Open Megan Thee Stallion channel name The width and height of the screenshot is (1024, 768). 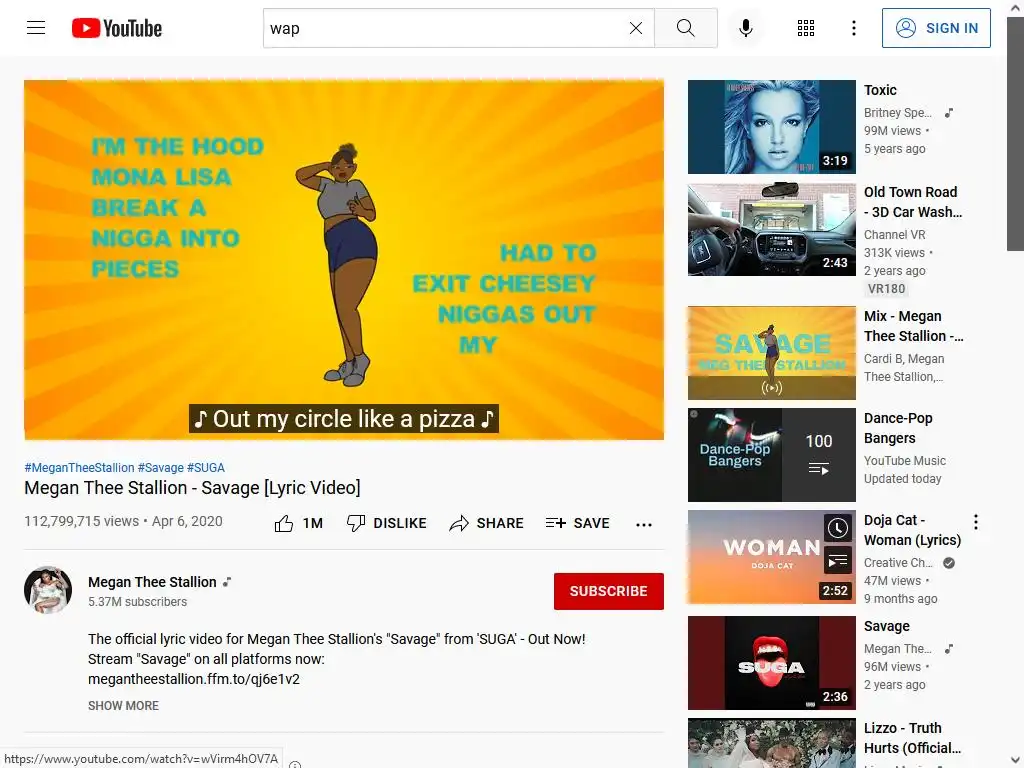point(152,582)
